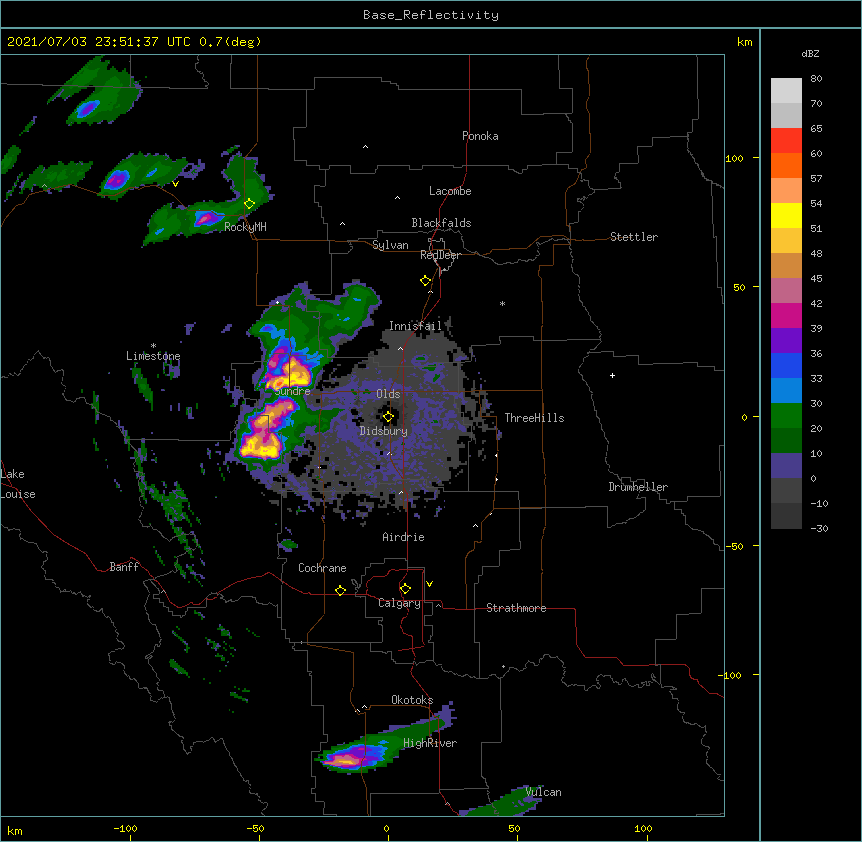This screenshot has width=862, height=842.
Task: Click the Banff label
Action: pos(124,567)
